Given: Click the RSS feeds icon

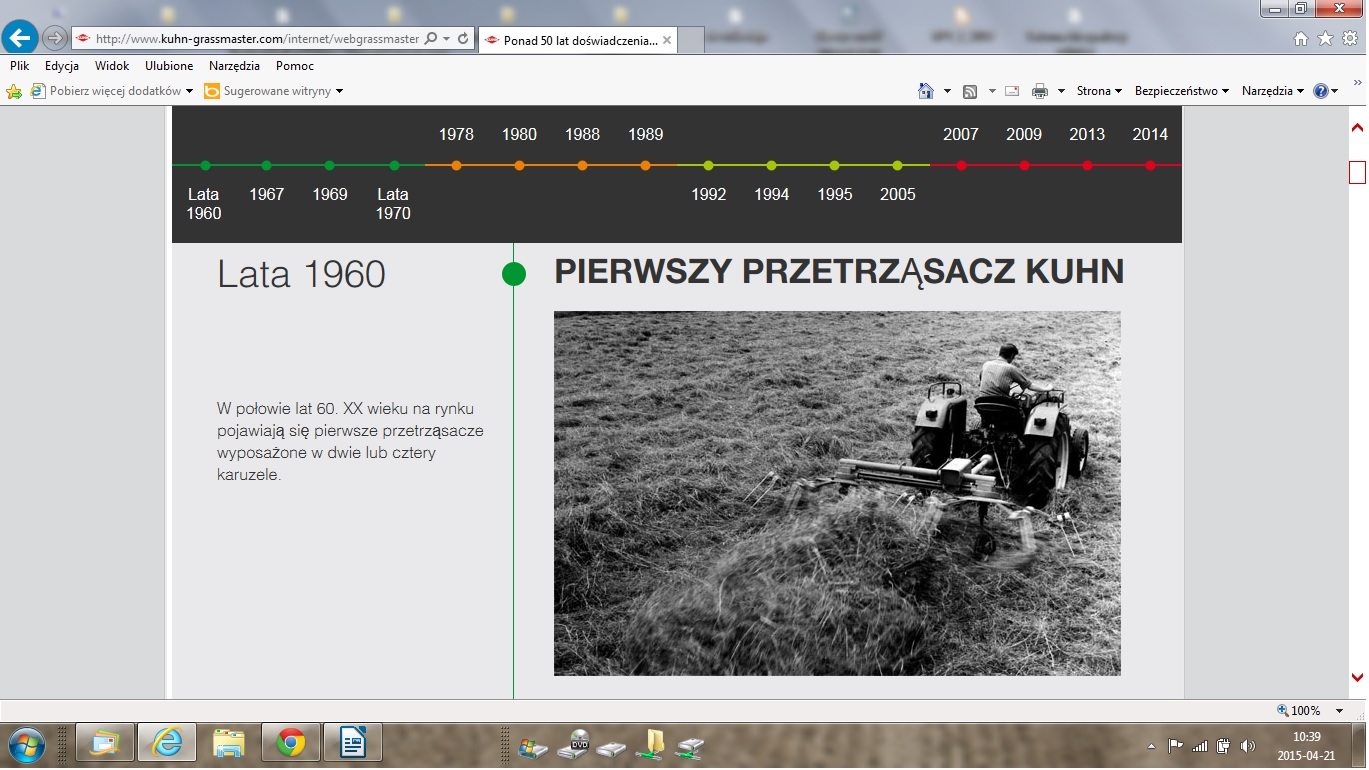Looking at the screenshot, I should pyautogui.click(x=970, y=91).
